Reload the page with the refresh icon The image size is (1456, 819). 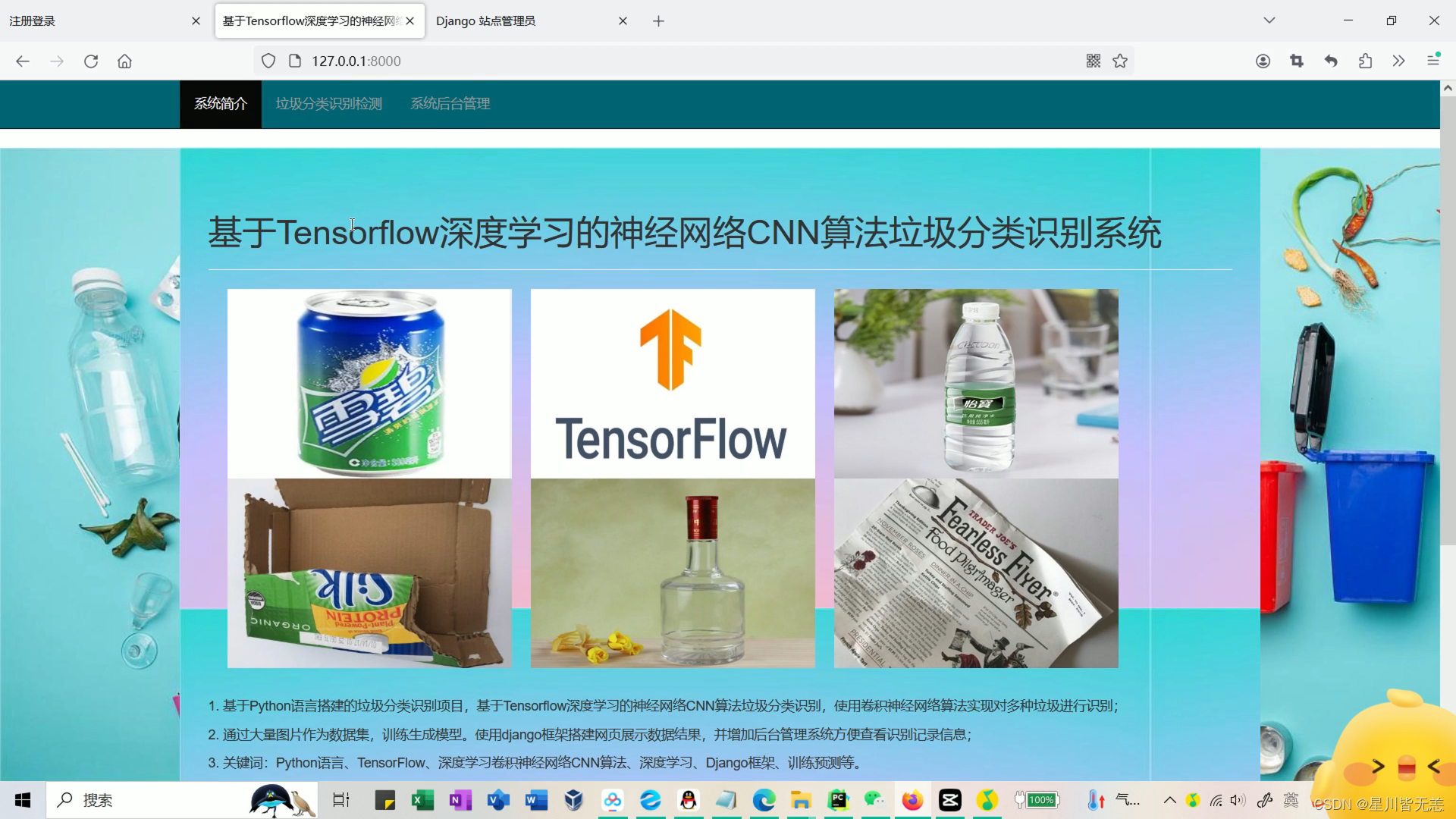pyautogui.click(x=91, y=61)
